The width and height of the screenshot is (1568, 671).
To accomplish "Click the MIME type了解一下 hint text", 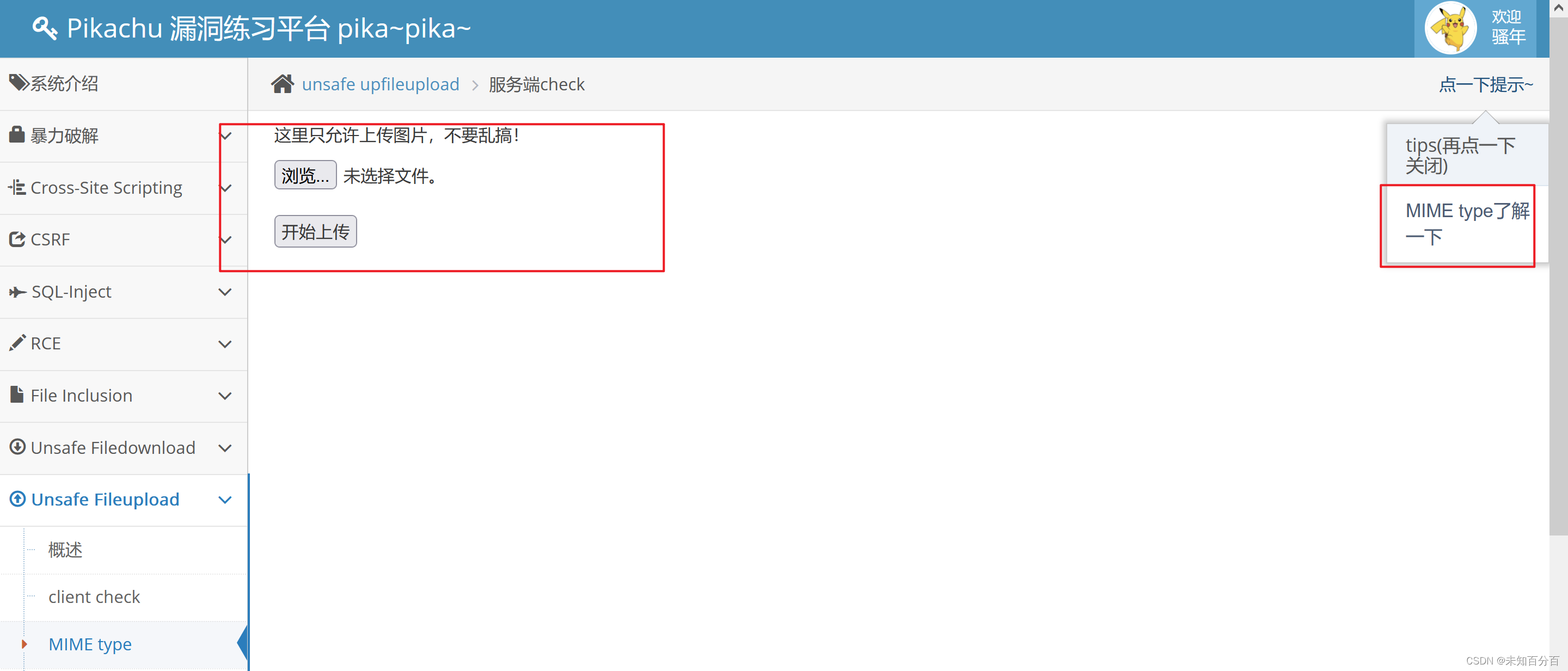I will tap(1468, 223).
